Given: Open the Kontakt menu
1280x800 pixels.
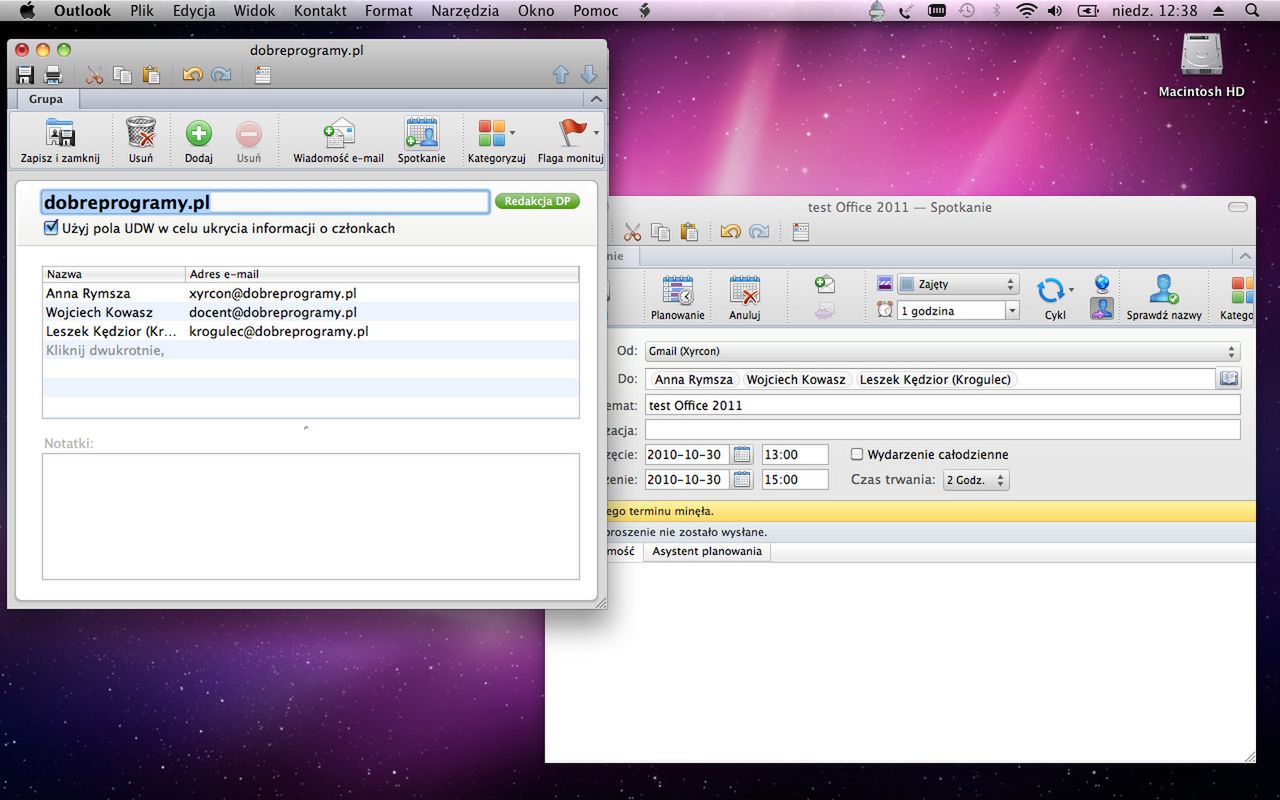Looking at the screenshot, I should pos(320,11).
